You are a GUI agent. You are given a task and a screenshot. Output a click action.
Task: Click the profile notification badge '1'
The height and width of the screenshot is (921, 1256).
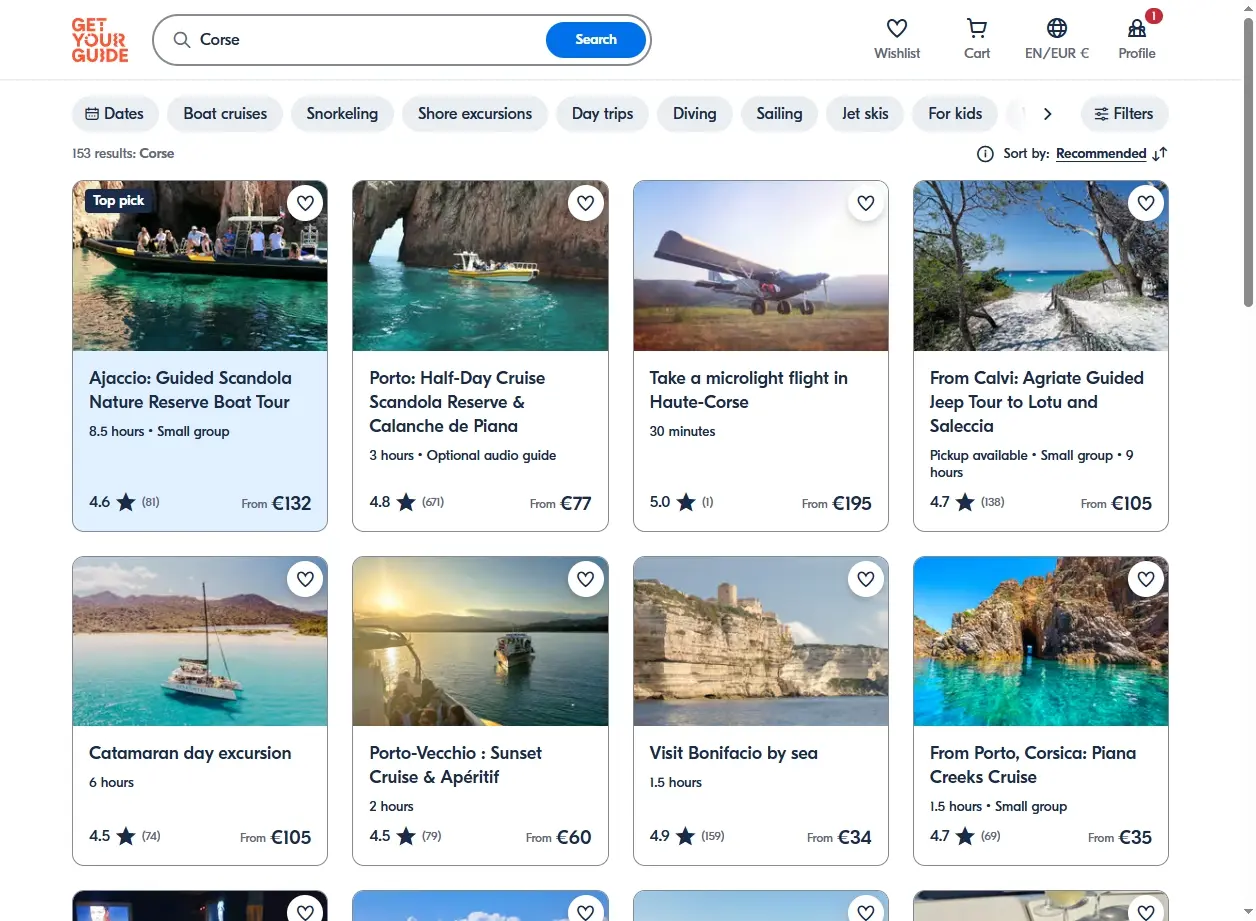(1154, 16)
